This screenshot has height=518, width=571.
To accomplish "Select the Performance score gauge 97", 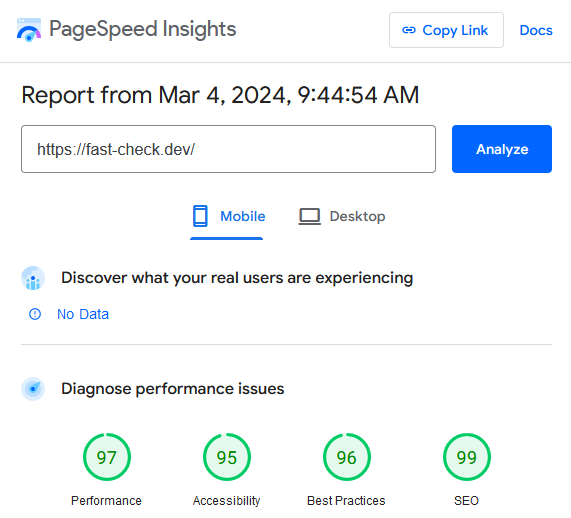I will point(107,457).
